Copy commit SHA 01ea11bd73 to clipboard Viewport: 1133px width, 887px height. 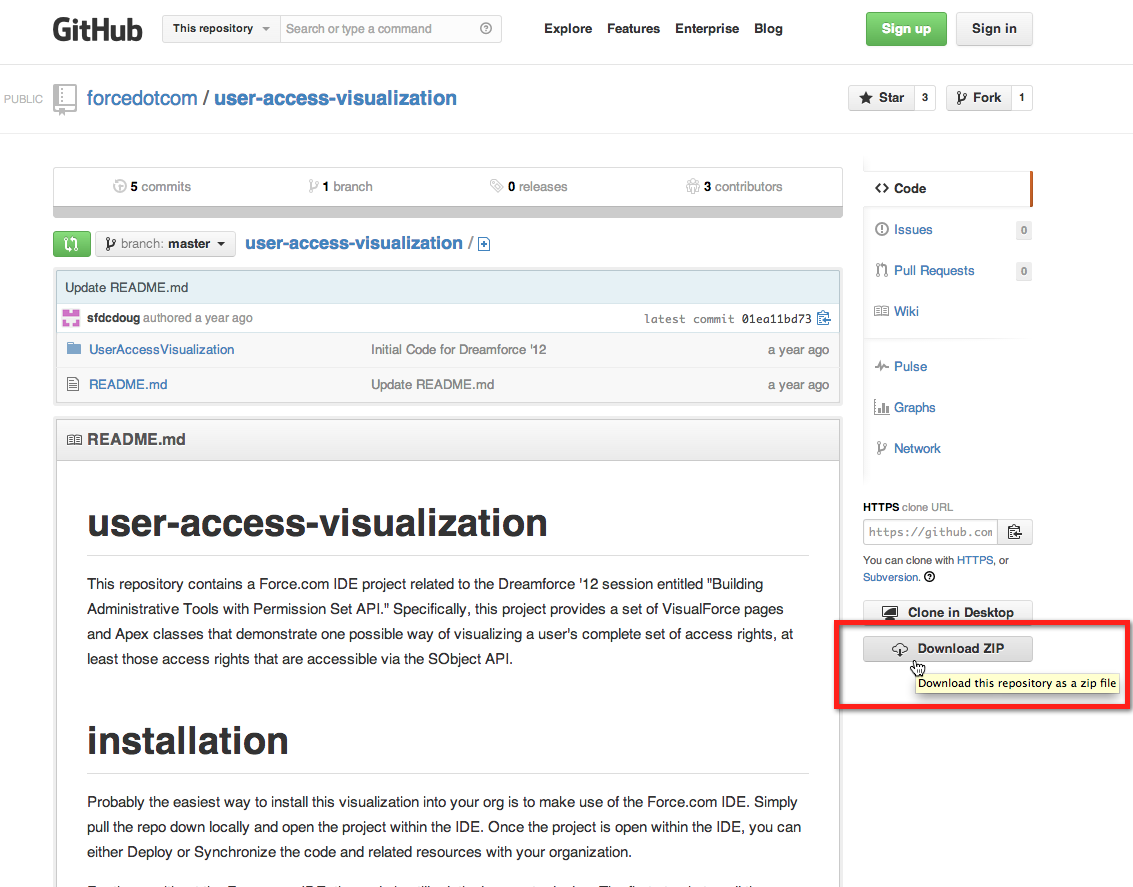[824, 318]
